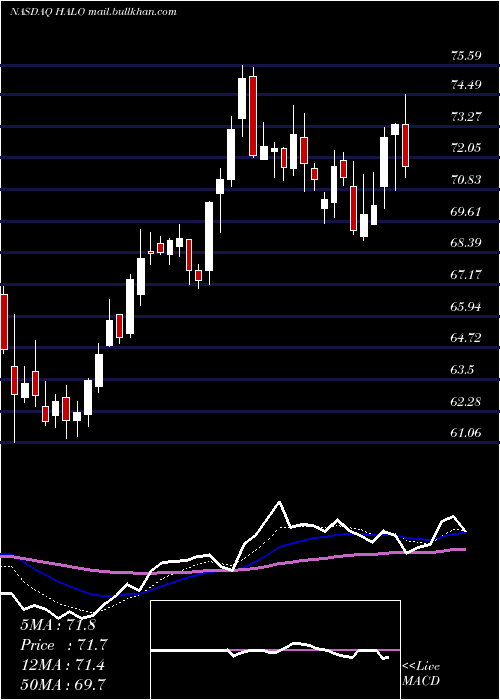Click the 5MA : 71.8 readout

pyautogui.click(x=58, y=625)
